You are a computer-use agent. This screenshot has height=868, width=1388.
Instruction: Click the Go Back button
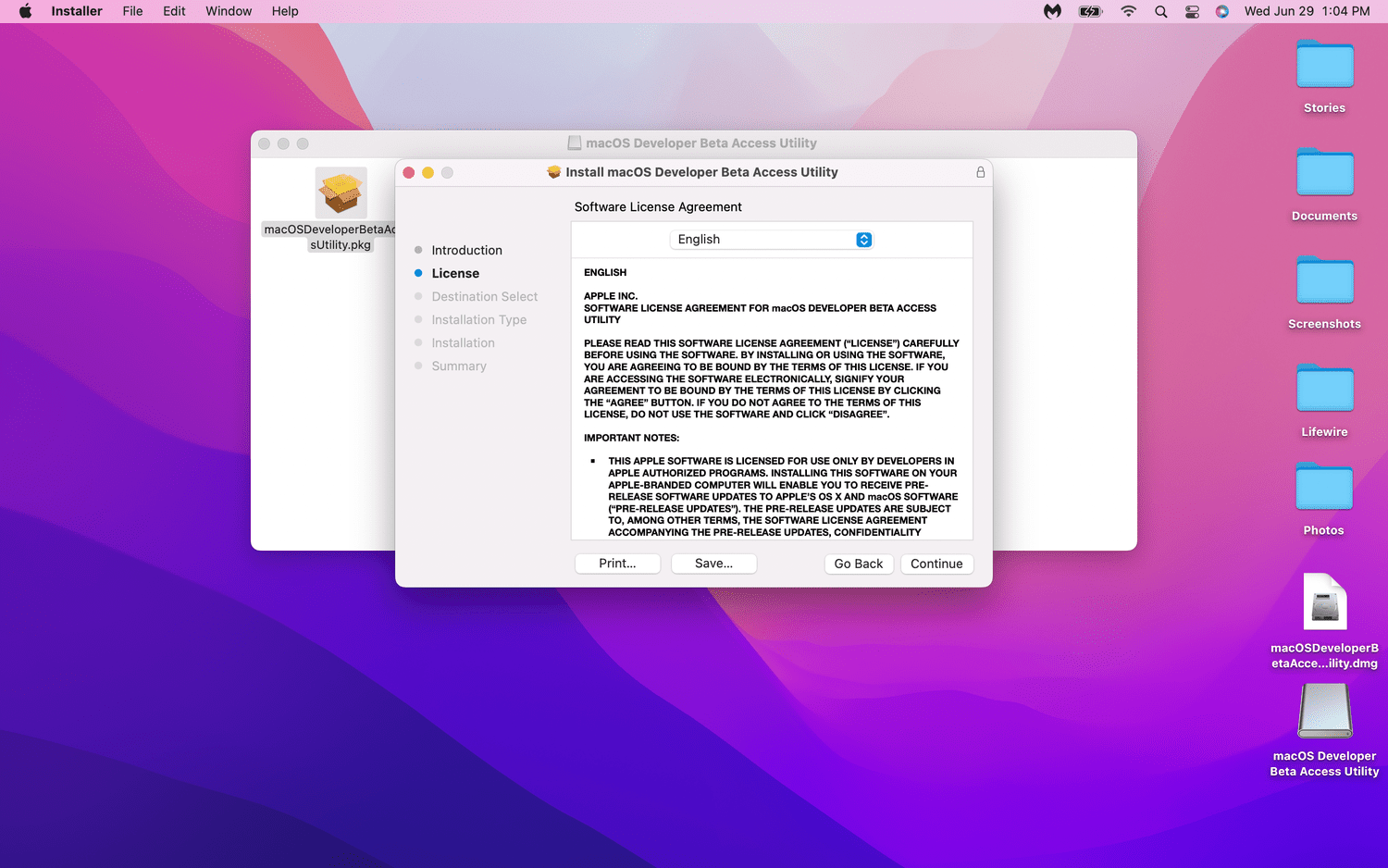[859, 564]
